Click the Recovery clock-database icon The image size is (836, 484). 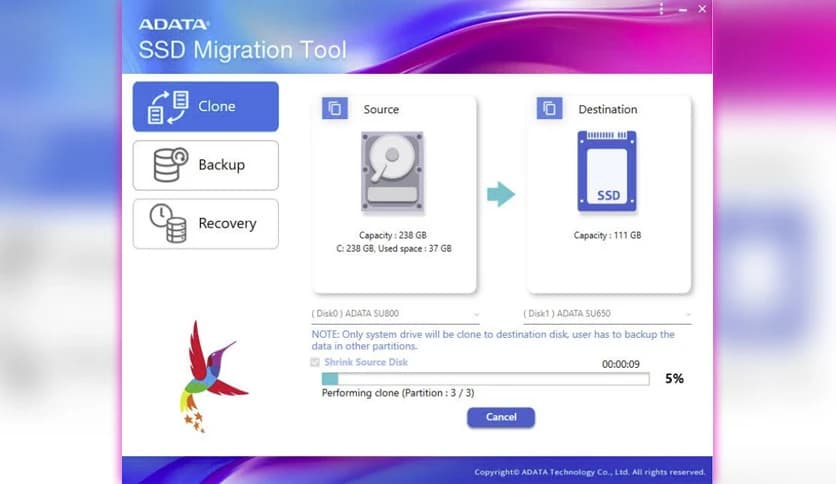(x=168, y=223)
